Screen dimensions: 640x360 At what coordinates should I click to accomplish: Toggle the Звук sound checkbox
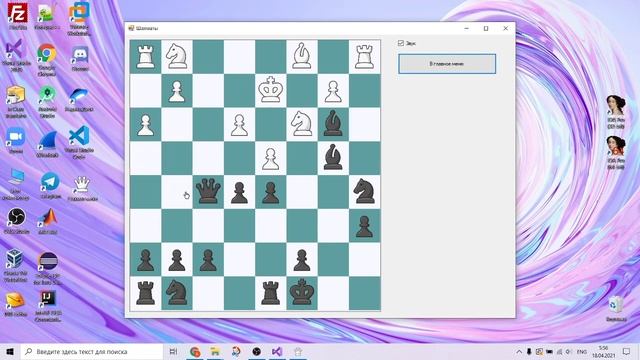tap(401, 43)
